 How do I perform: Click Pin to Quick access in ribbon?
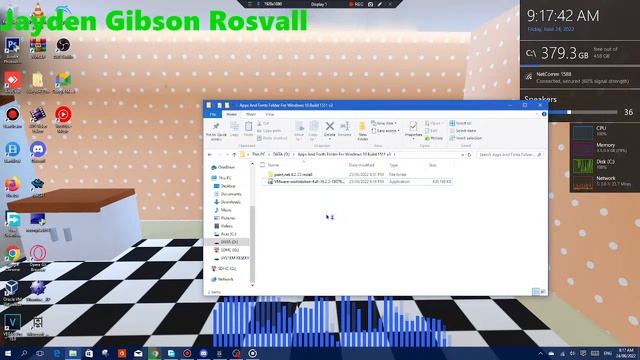[x=216, y=131]
